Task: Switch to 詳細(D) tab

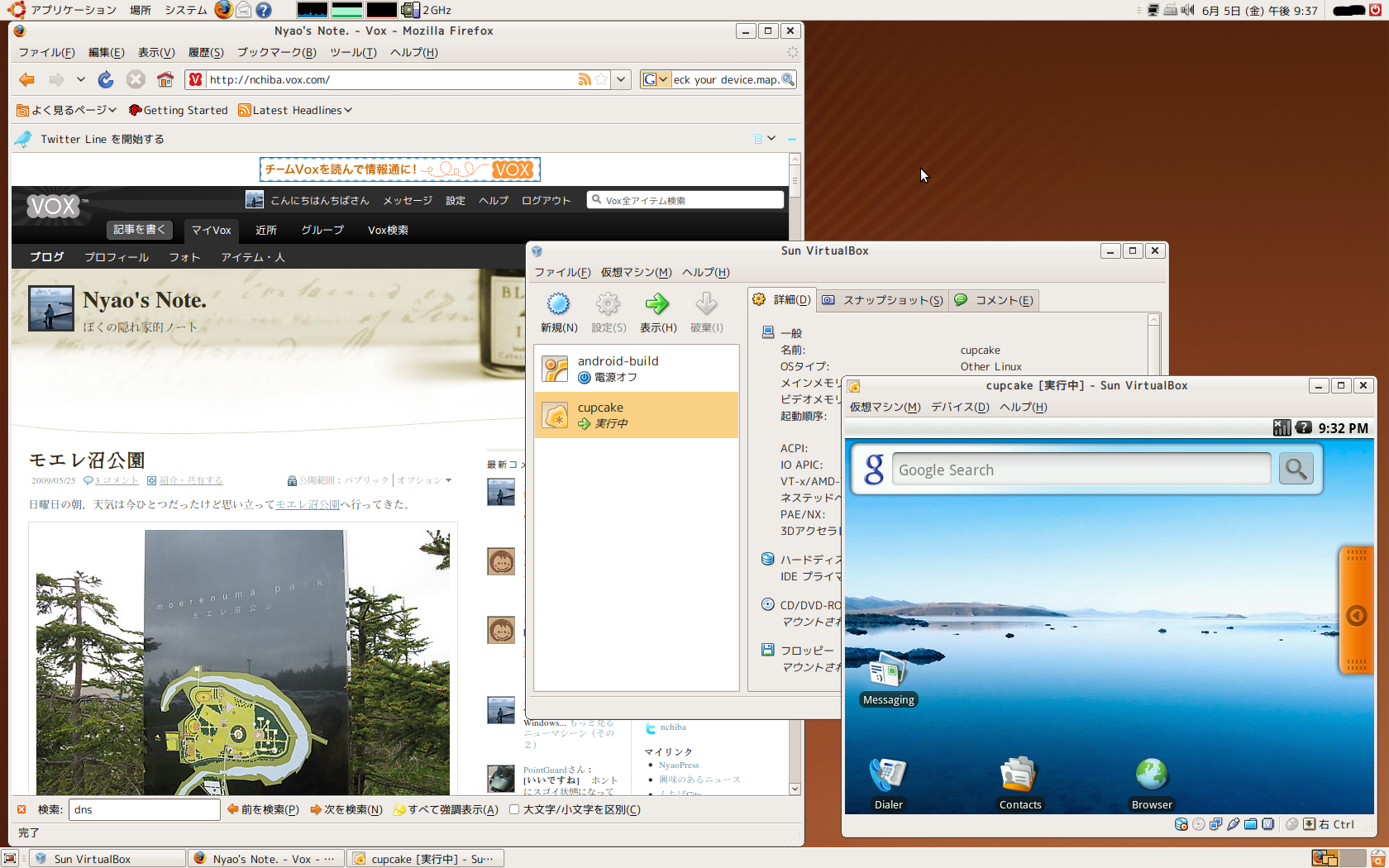Action: [782, 300]
